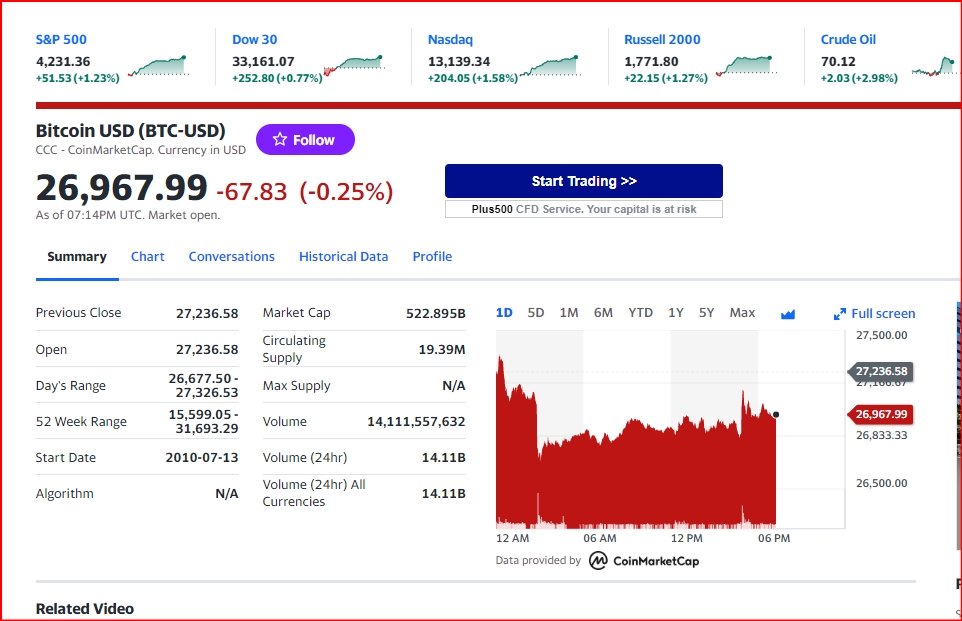Viewport: 962px width, 621px height.
Task: Set chart range to 1M
Action: [569, 313]
